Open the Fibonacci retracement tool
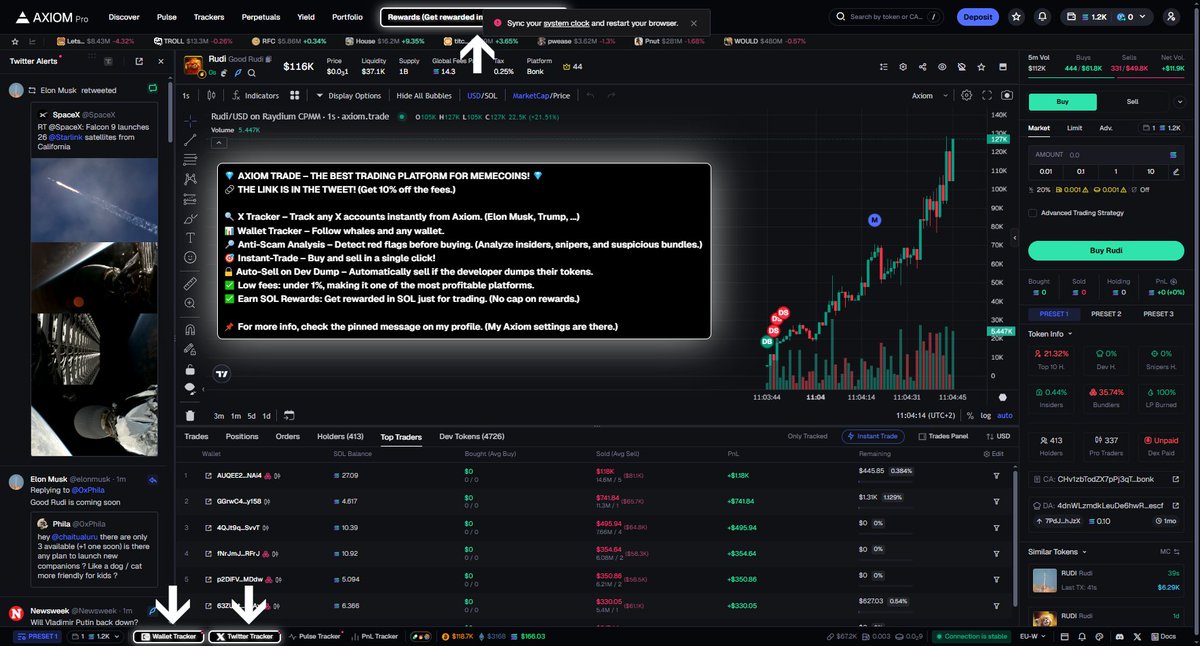 click(x=190, y=158)
